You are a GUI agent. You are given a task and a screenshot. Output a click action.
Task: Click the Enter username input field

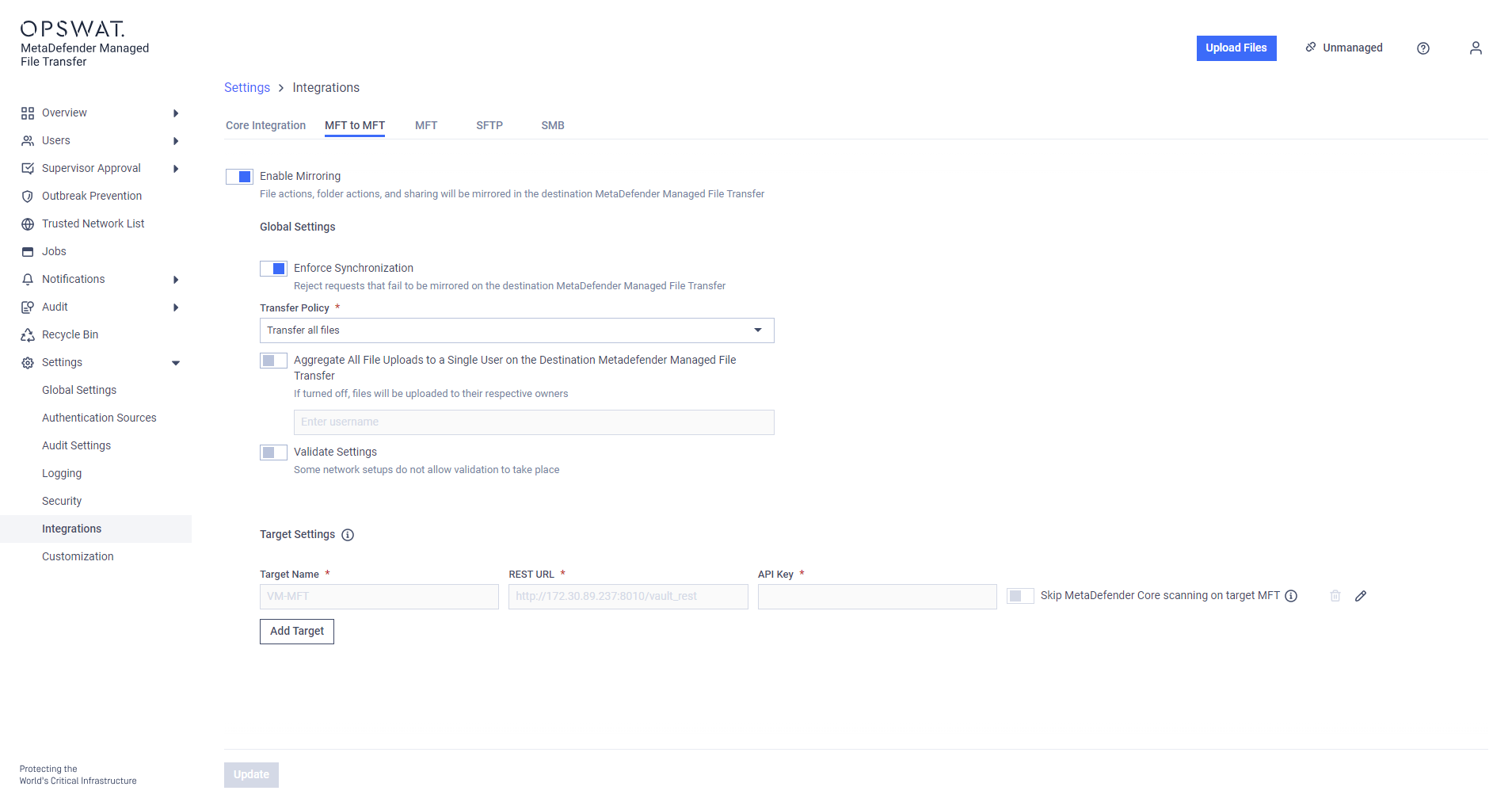[x=534, y=422]
